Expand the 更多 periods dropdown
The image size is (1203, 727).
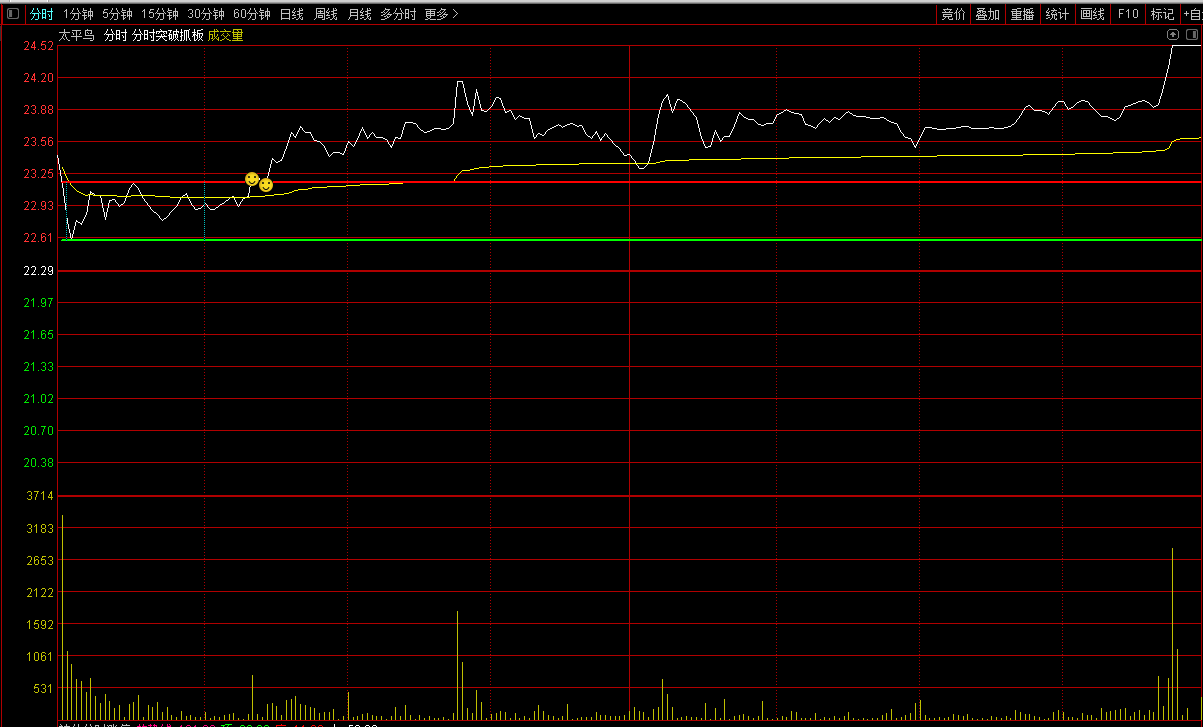coord(441,14)
